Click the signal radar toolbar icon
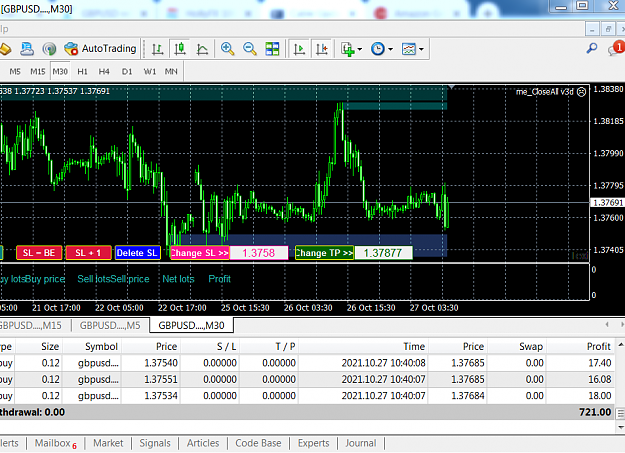 [x=49, y=49]
